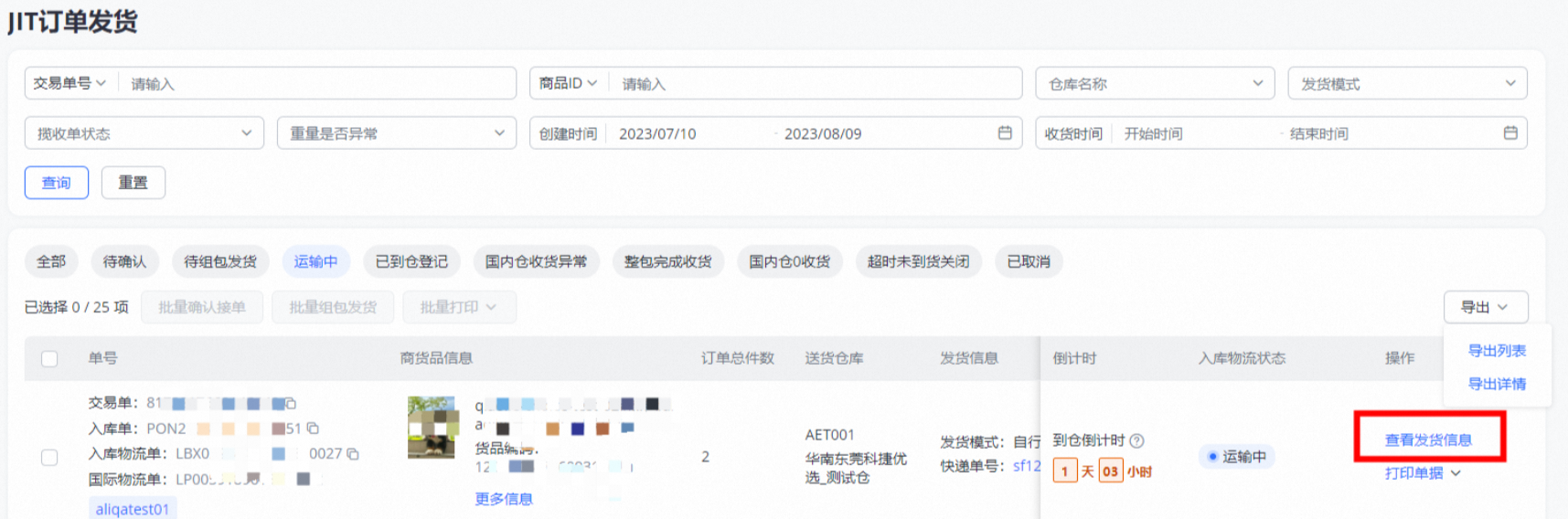Switch to the 待组包发货 tab

[220, 261]
